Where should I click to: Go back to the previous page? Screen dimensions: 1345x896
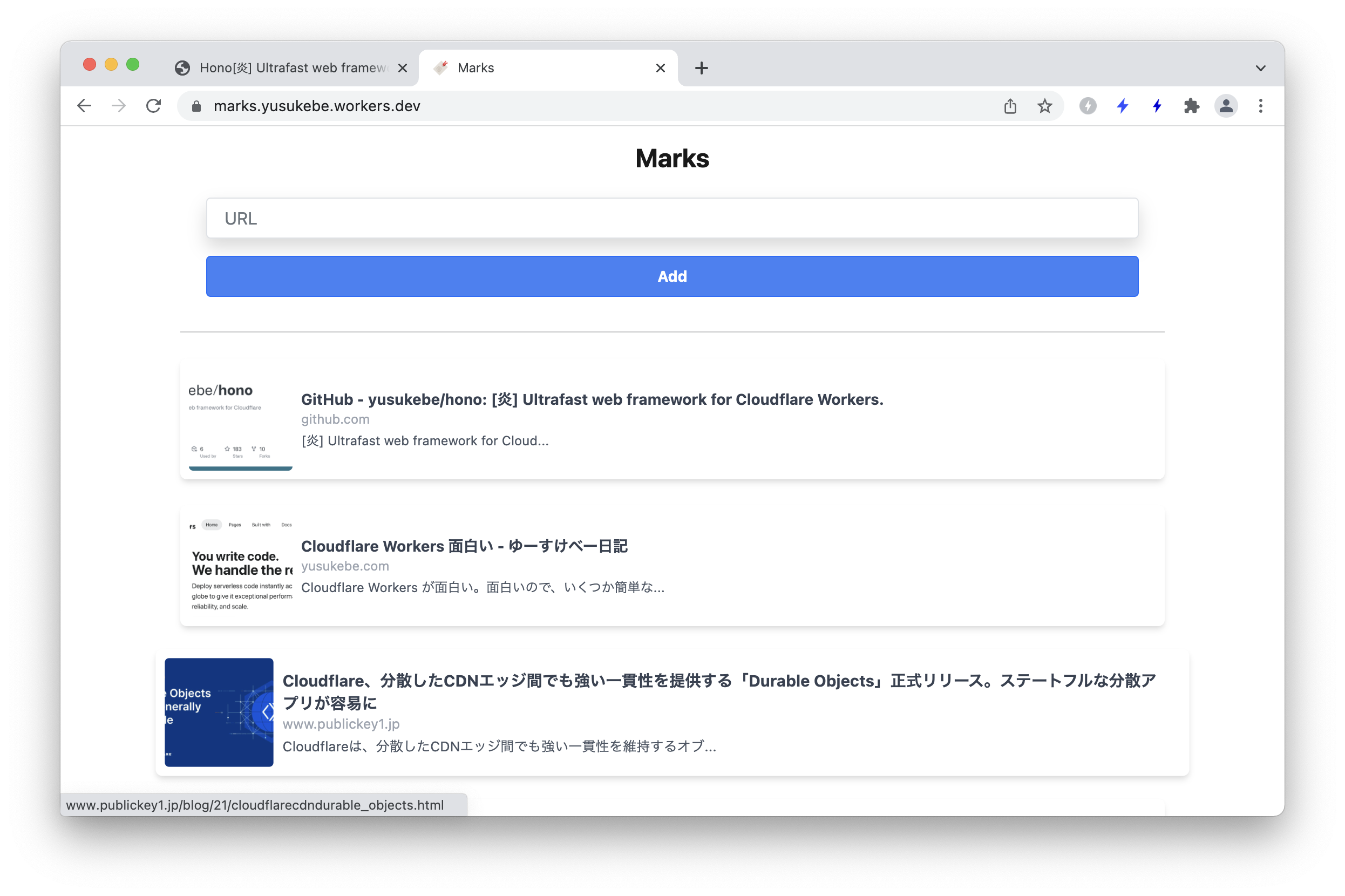(84, 106)
